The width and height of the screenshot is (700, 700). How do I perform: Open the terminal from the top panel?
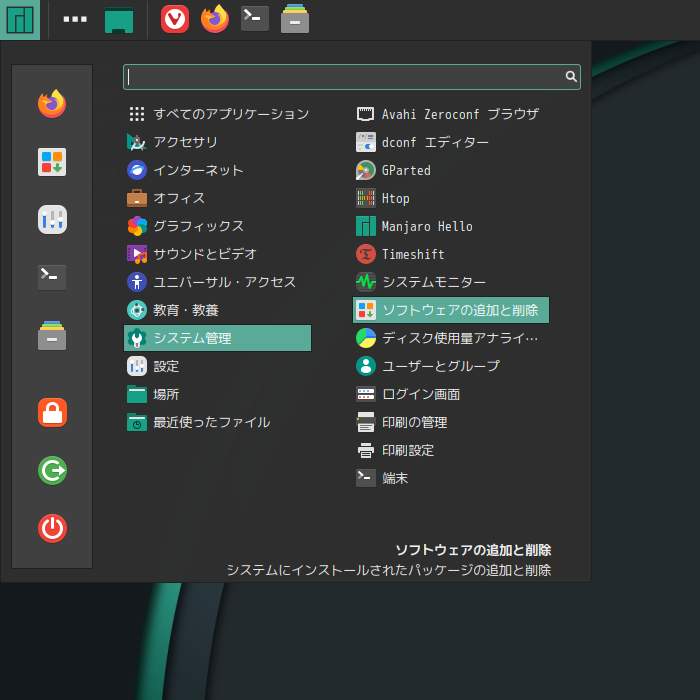tap(255, 19)
